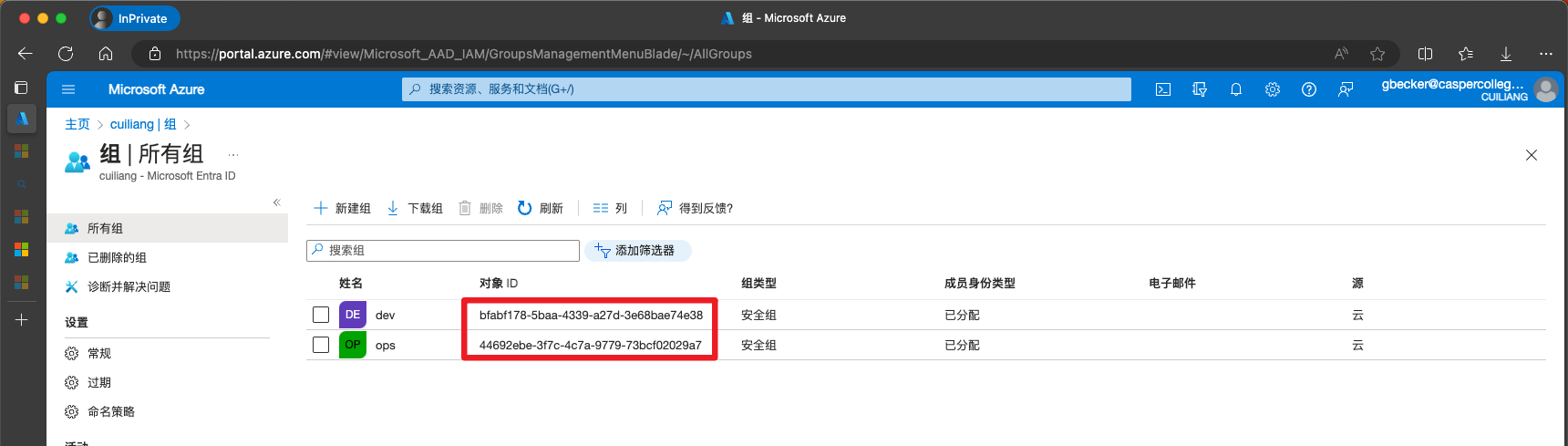
Task: Add a new tab with the plus icon
Action: click(22, 320)
